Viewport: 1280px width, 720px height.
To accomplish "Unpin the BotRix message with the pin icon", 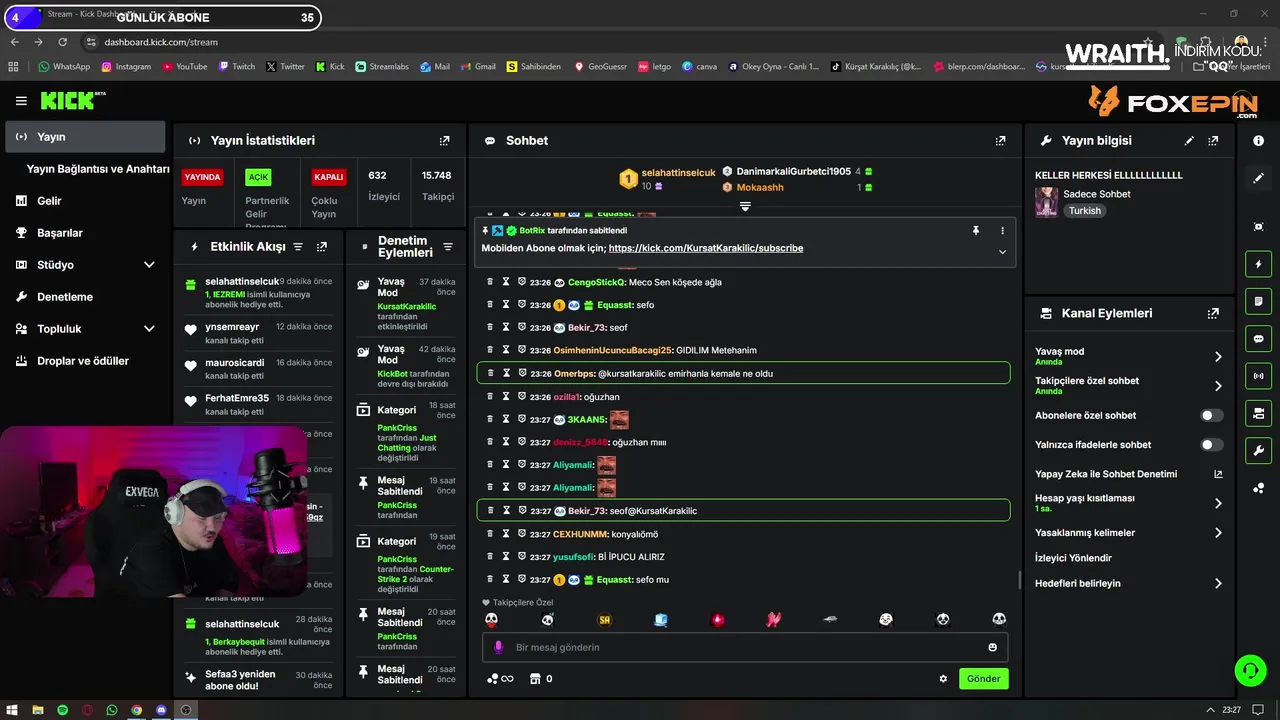I will [x=976, y=230].
